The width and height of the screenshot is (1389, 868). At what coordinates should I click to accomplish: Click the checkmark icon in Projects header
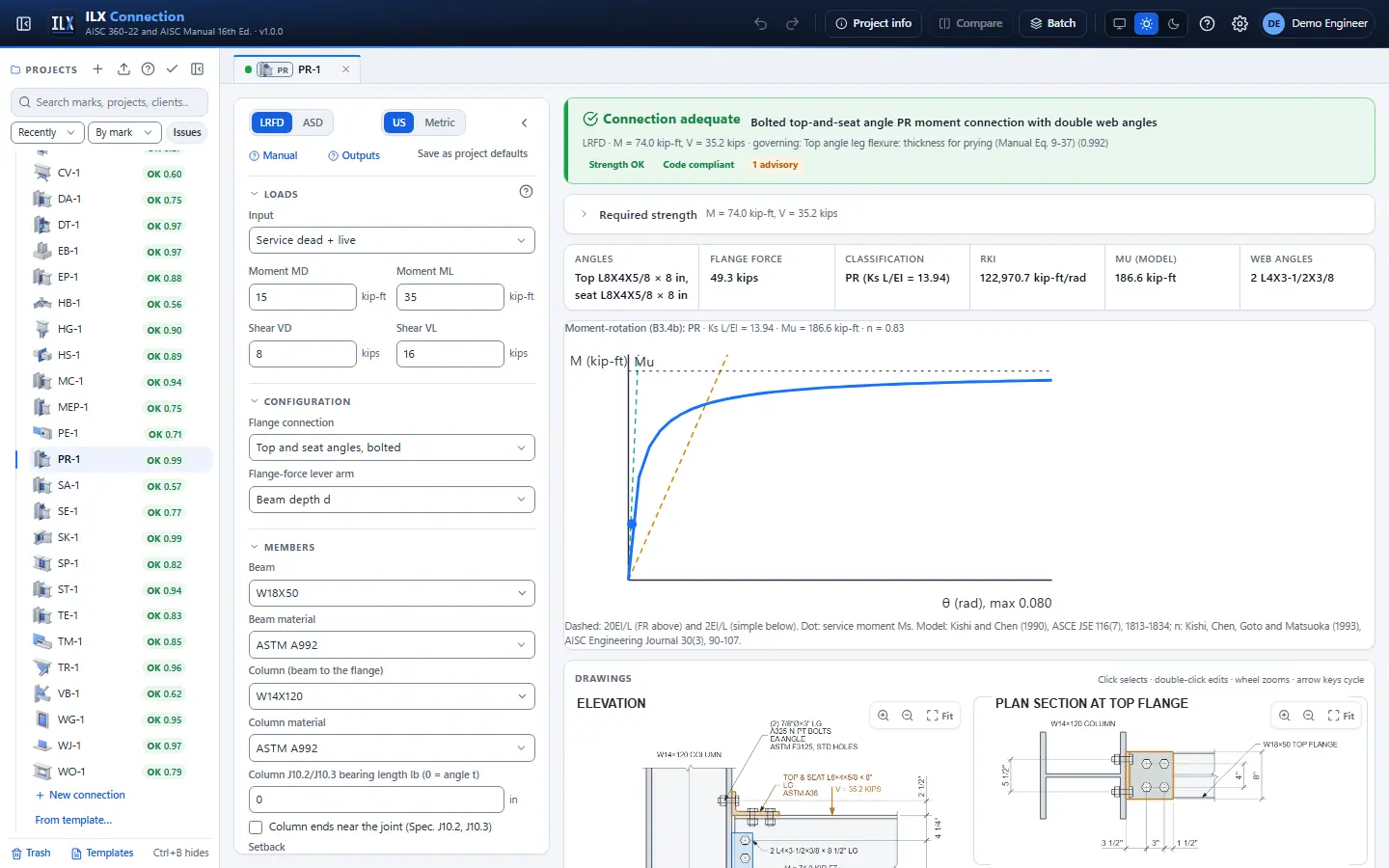[172, 69]
